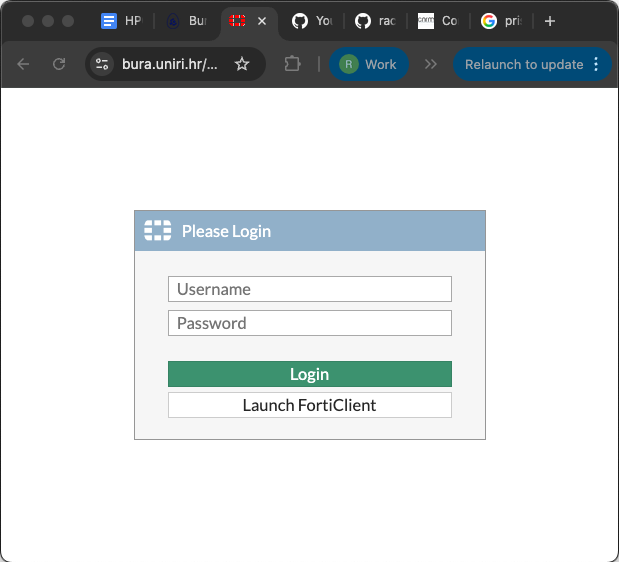Screen dimensions: 619x562
Task: Click the Launch FortiClient button
Action: coord(310,405)
